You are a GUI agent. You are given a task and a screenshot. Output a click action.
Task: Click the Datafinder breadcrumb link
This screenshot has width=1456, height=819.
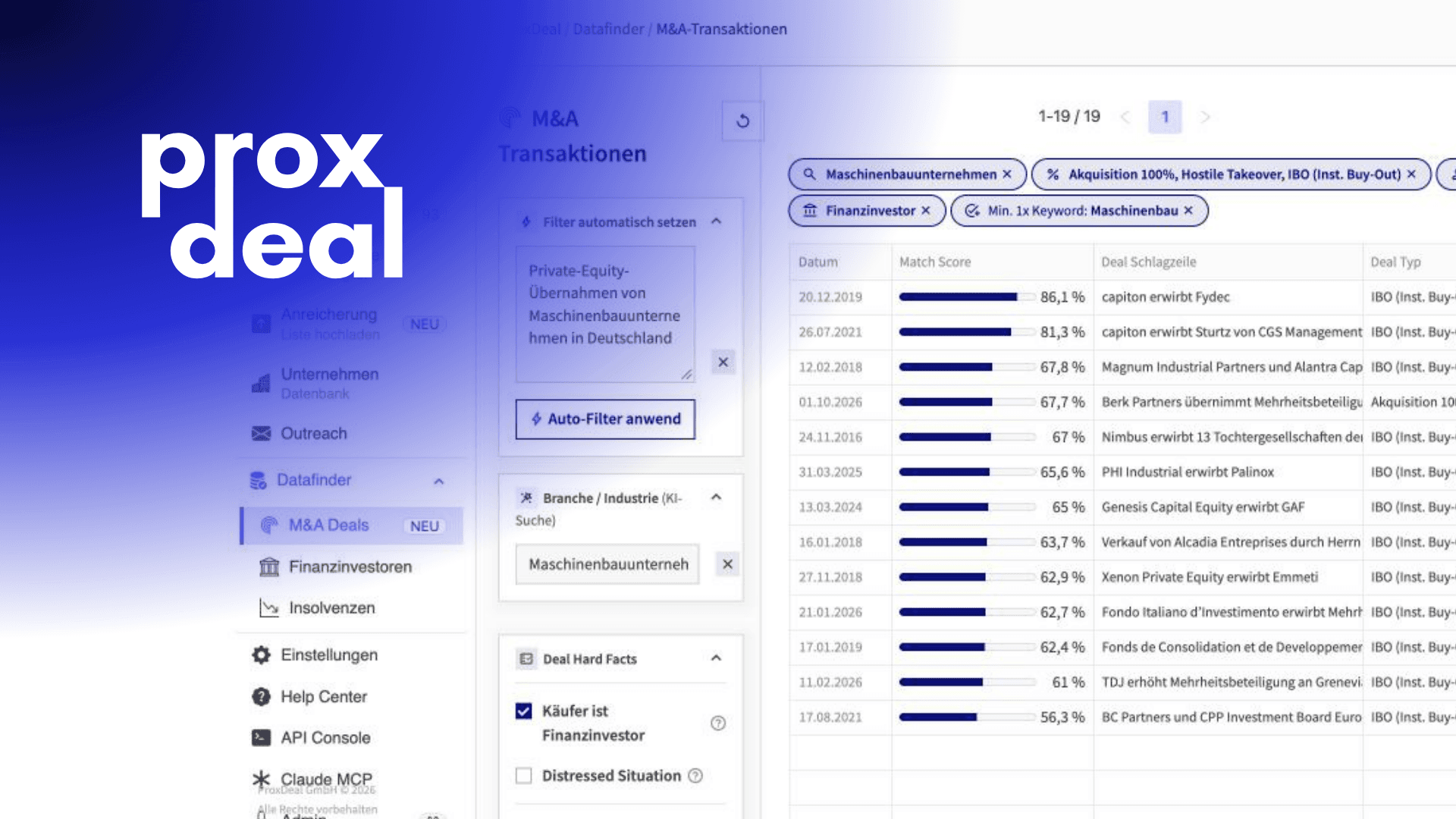608,30
